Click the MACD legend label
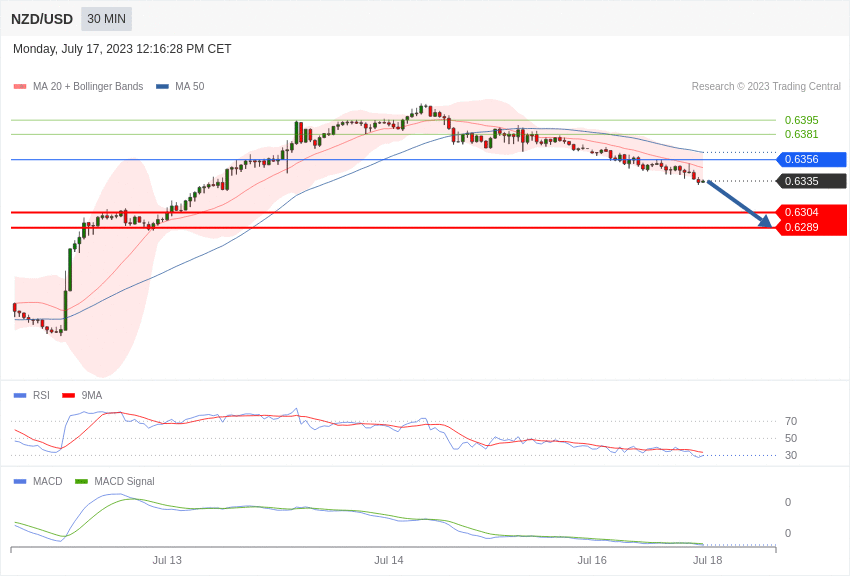This screenshot has width=850, height=576. click(x=48, y=481)
